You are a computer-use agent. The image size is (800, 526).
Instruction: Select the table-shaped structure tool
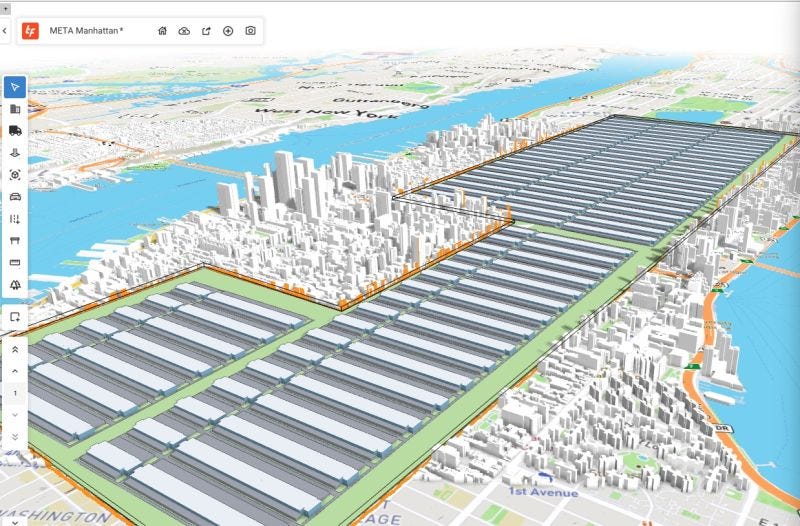(15, 241)
